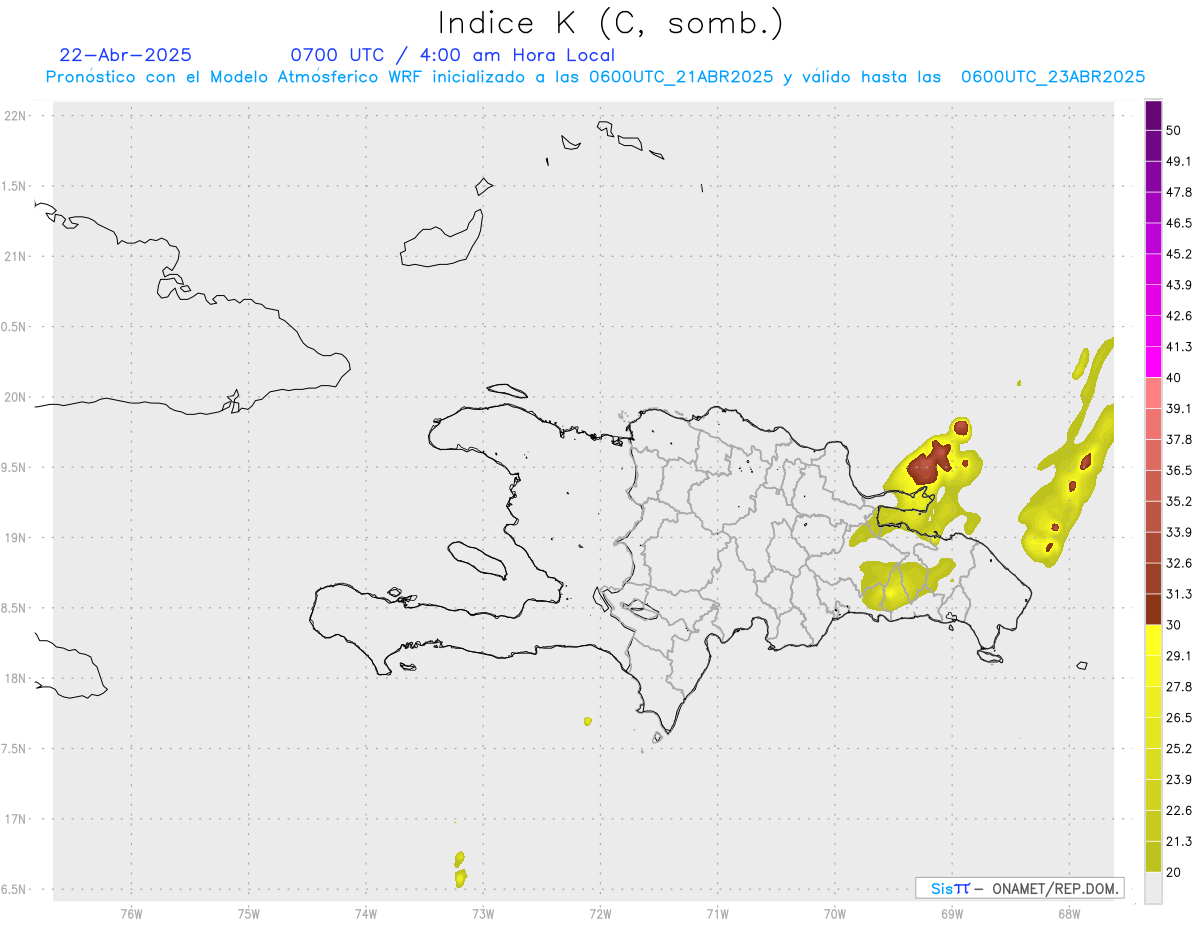
Task: Click the latitude label "19N"
Action: 16,538
